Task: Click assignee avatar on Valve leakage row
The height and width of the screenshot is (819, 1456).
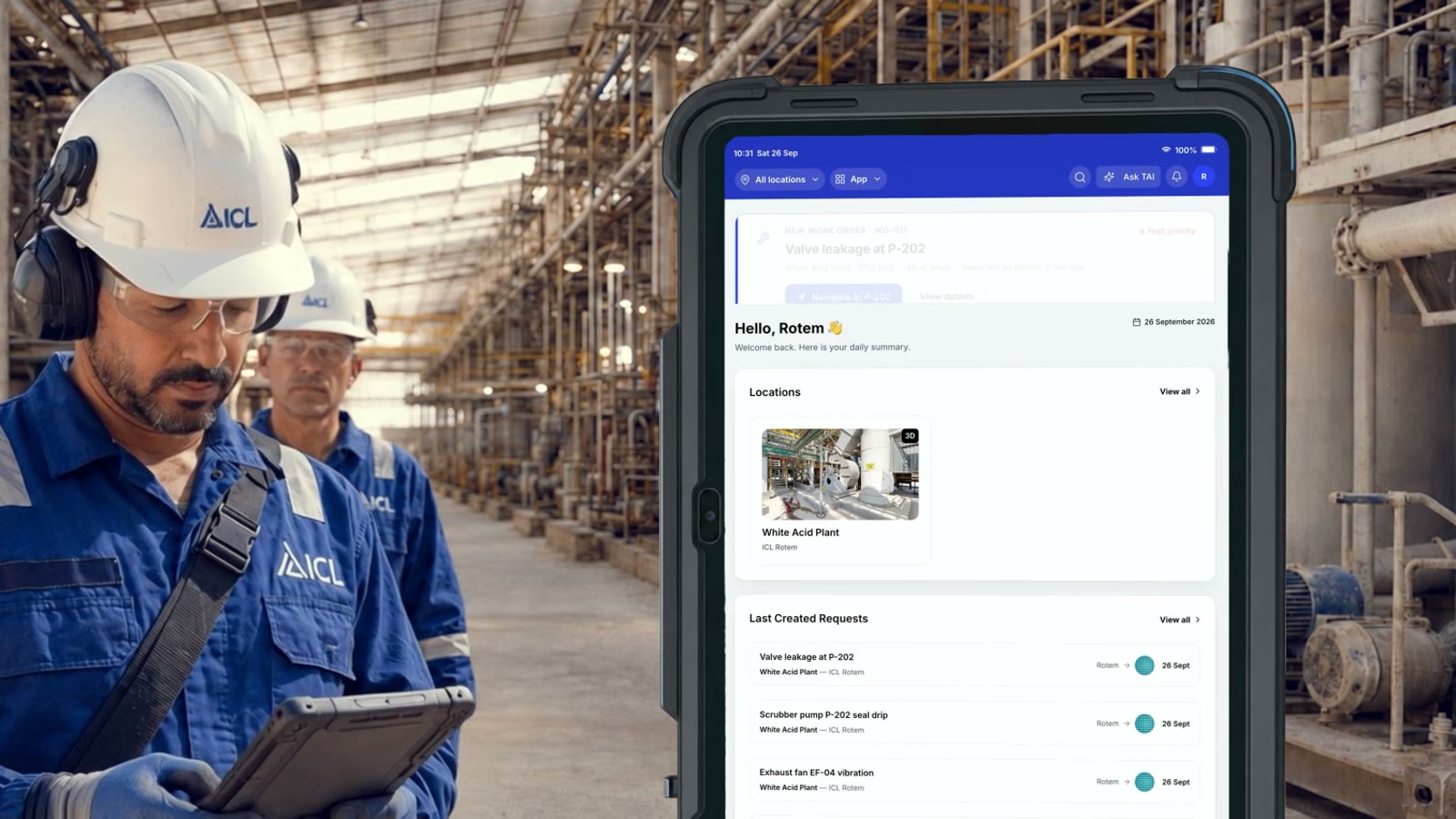Action: tap(1145, 665)
